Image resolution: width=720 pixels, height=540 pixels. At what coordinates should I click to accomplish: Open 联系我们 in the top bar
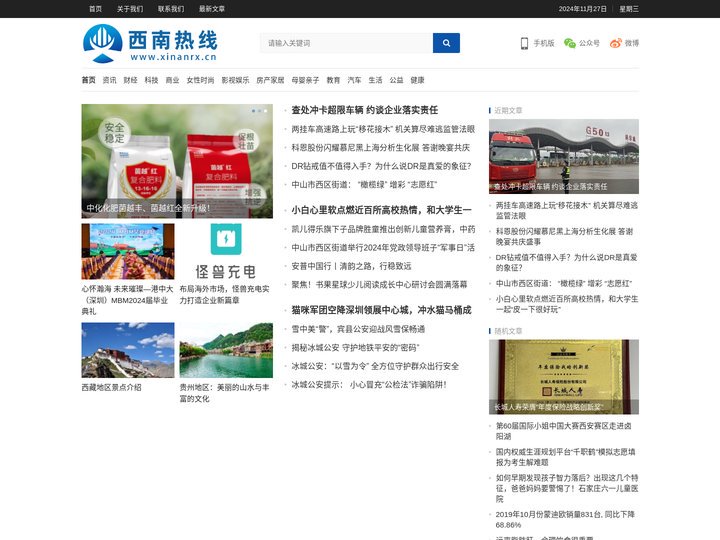pos(171,9)
